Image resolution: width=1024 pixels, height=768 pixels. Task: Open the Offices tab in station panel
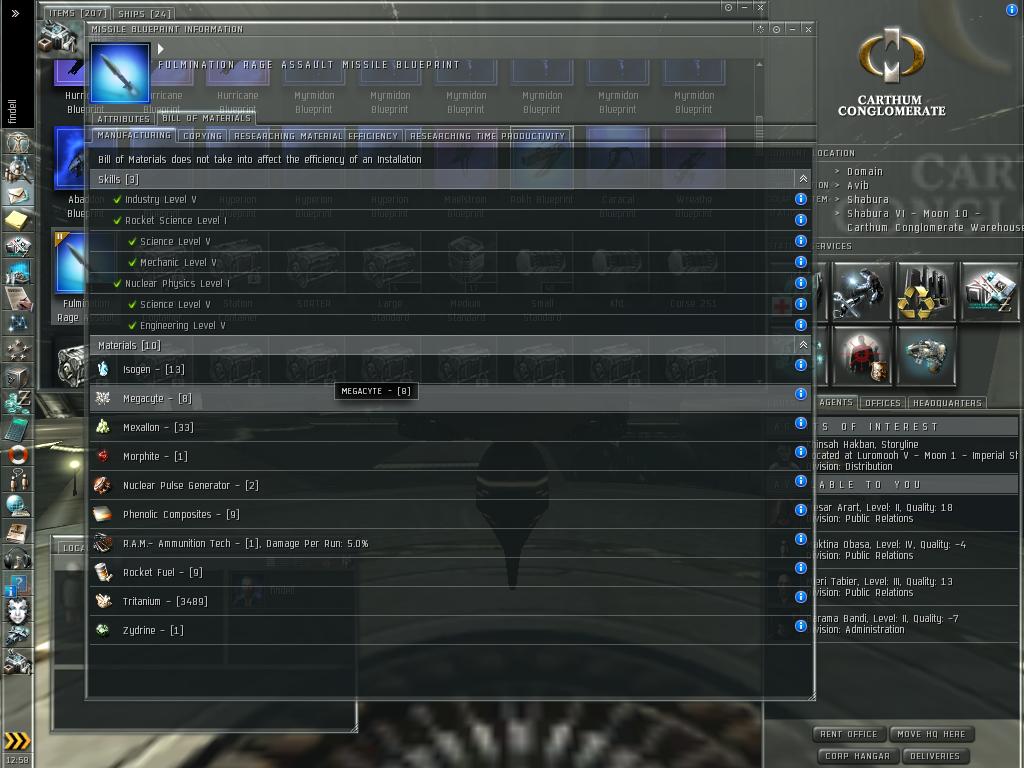[882, 403]
